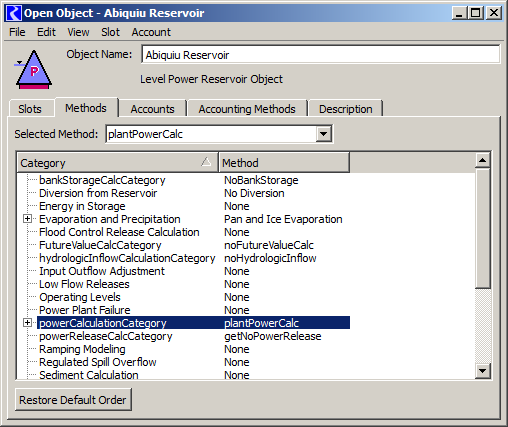Switch to the Accounting Methods tab
This screenshot has width=508, height=427.
247,109
